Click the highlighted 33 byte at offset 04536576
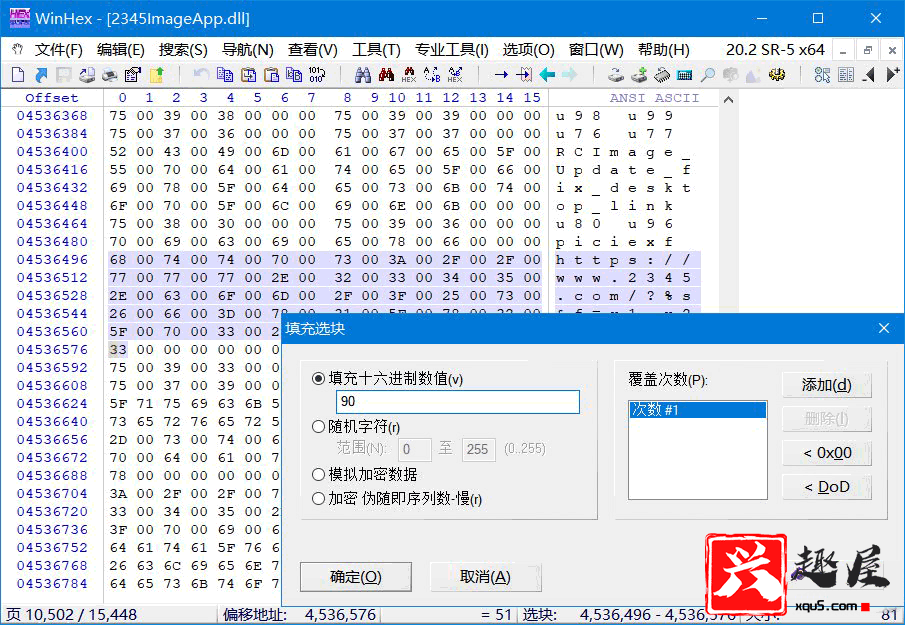Image resolution: width=905 pixels, height=625 pixels. (x=118, y=349)
